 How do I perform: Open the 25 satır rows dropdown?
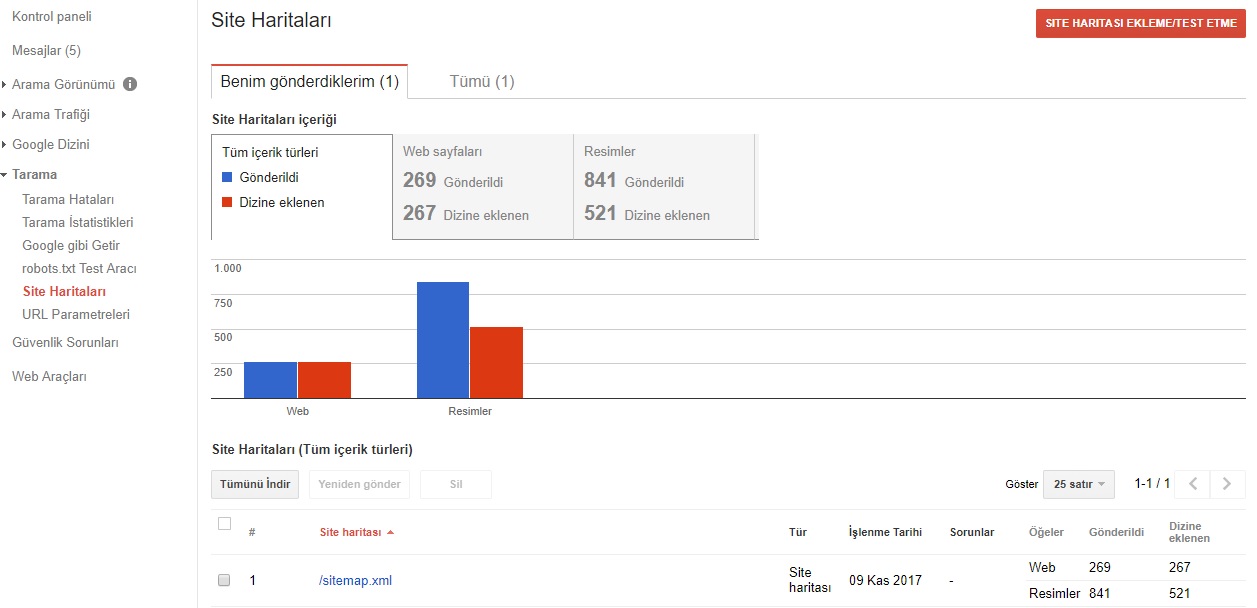point(1079,484)
